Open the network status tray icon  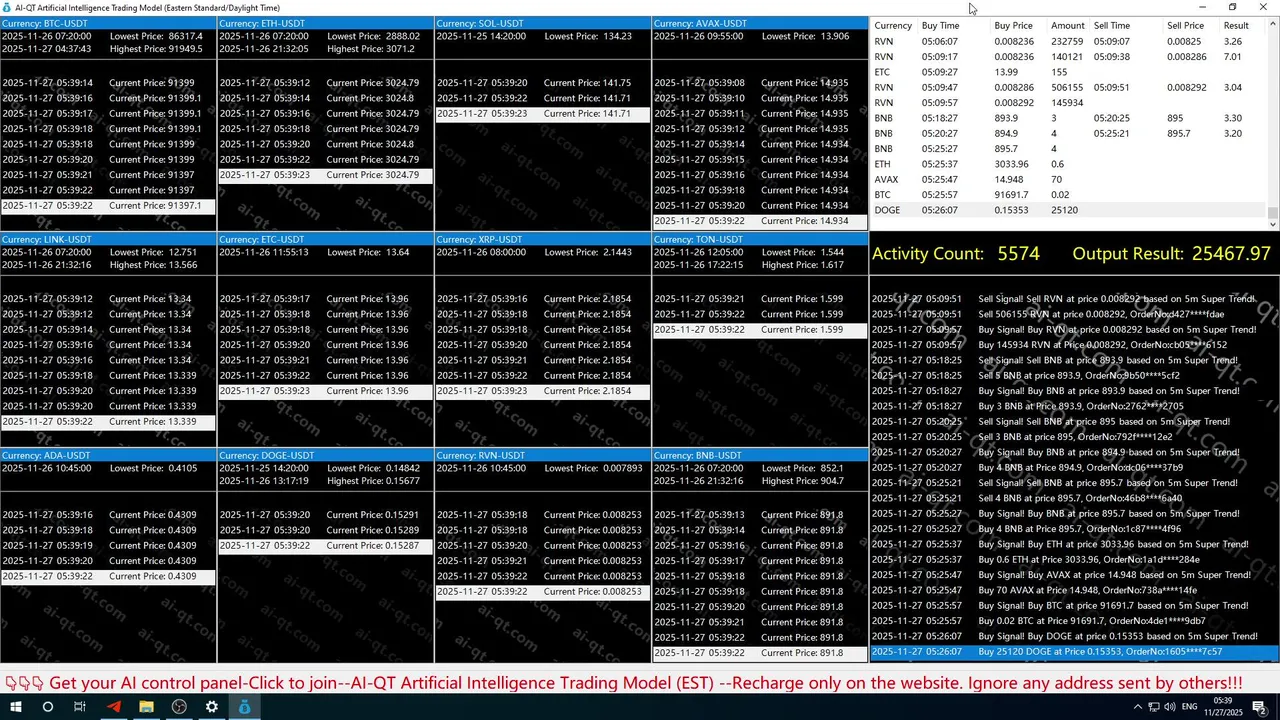pyautogui.click(x=1155, y=707)
